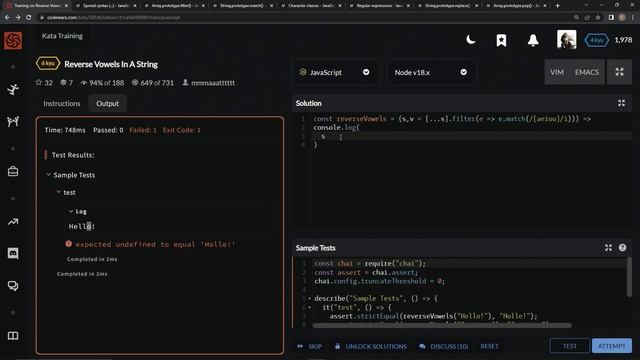Click the Sample Tests horizontal scrollbar

(x=442, y=325)
